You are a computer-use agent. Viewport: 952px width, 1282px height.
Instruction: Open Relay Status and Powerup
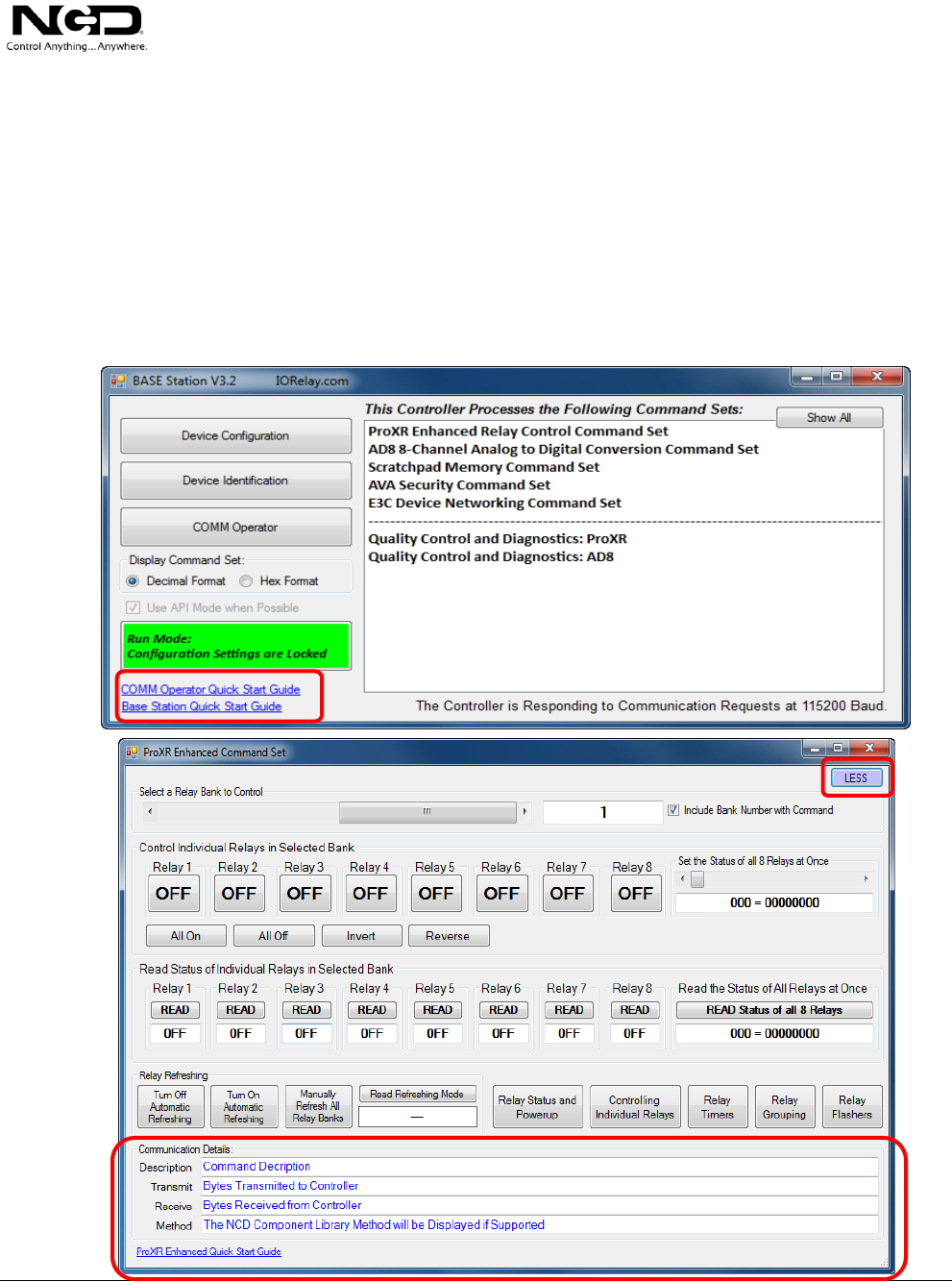click(x=537, y=1107)
